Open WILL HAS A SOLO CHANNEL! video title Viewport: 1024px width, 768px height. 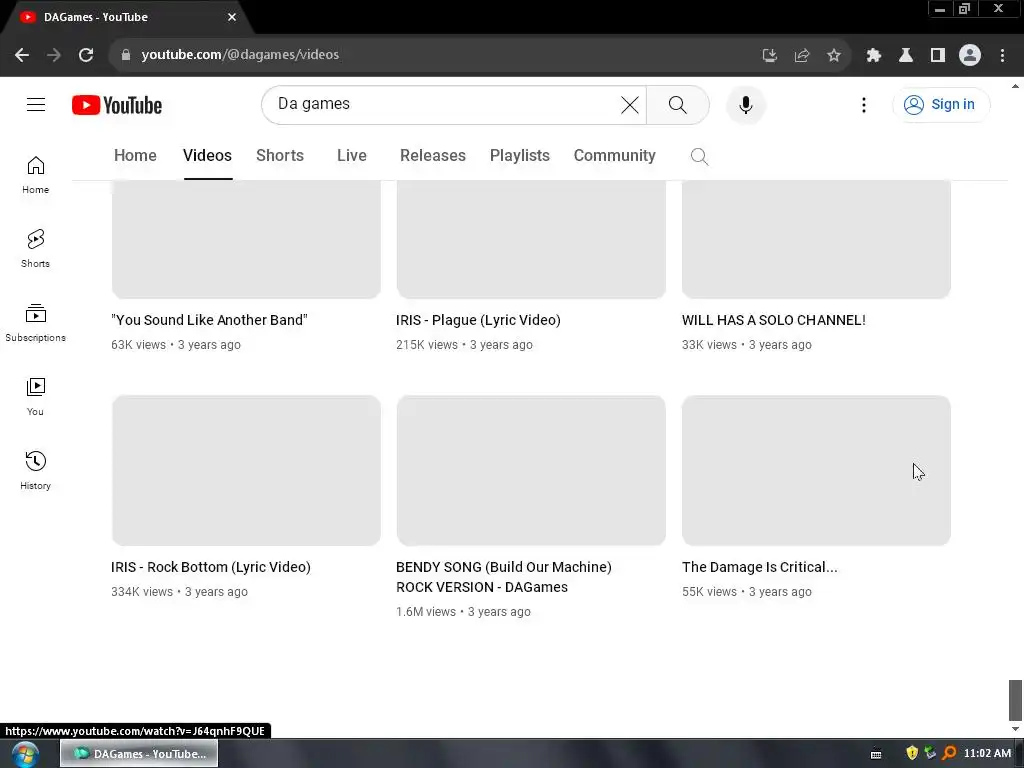(x=773, y=320)
